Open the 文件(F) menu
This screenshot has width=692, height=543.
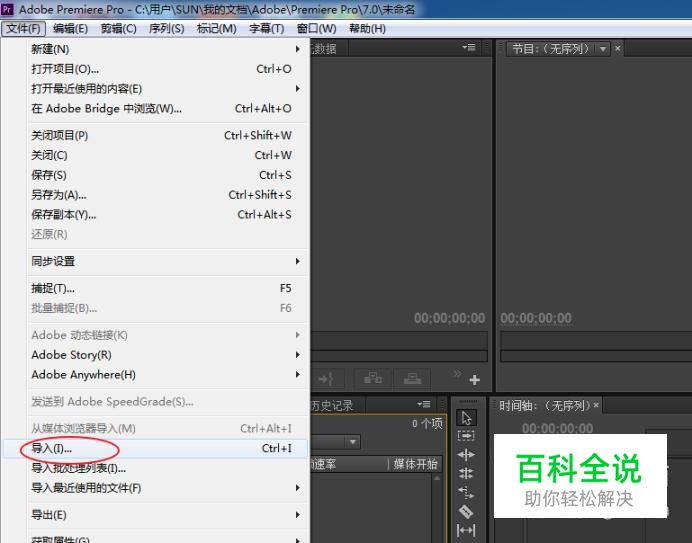[23, 29]
